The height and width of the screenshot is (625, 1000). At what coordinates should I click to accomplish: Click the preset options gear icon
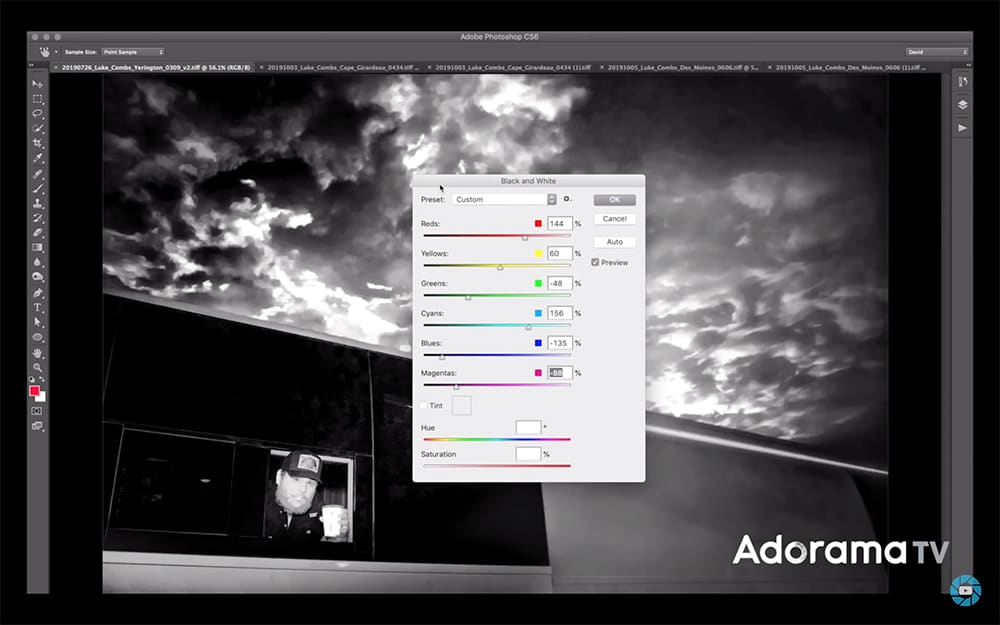tap(567, 199)
